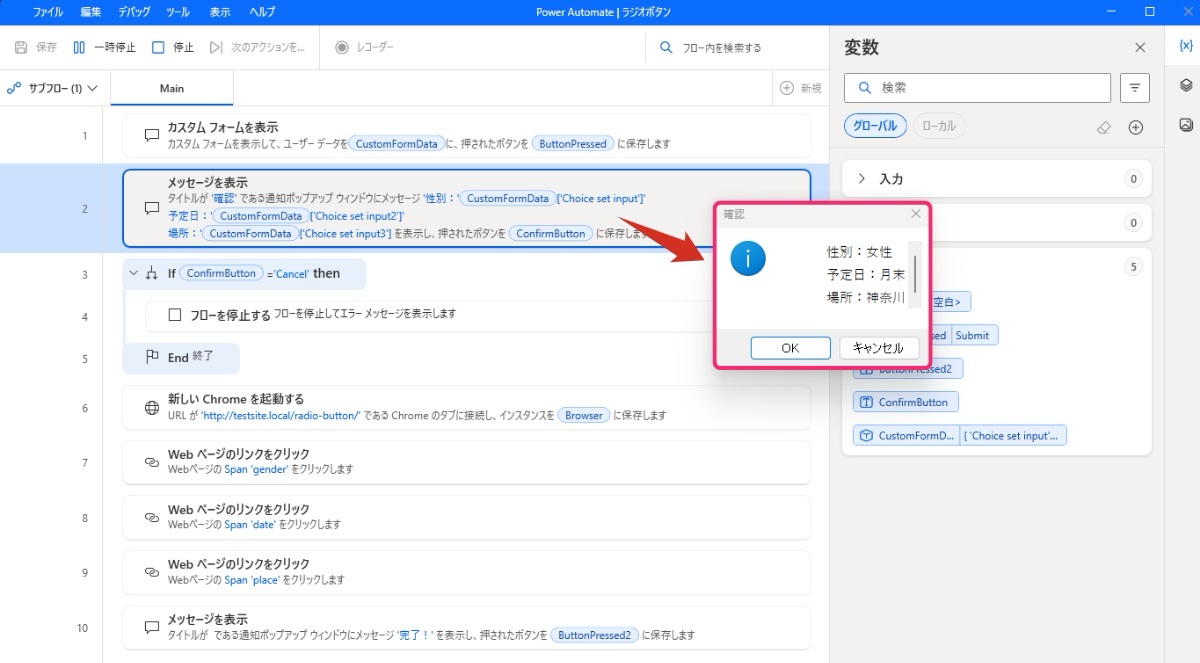Select the メッセージを表示 action in row 2
This screenshot has width=1200, height=663.
tap(466, 208)
